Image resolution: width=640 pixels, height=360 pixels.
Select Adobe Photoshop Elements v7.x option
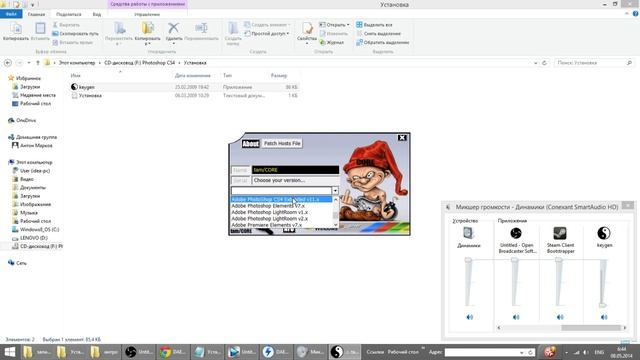(x=282, y=206)
